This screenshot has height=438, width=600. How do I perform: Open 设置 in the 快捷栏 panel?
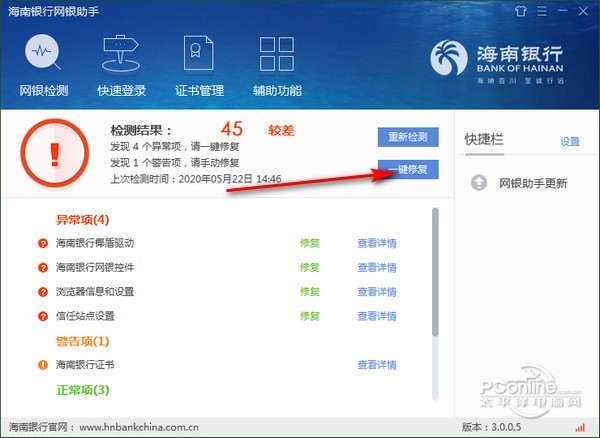tap(570, 142)
